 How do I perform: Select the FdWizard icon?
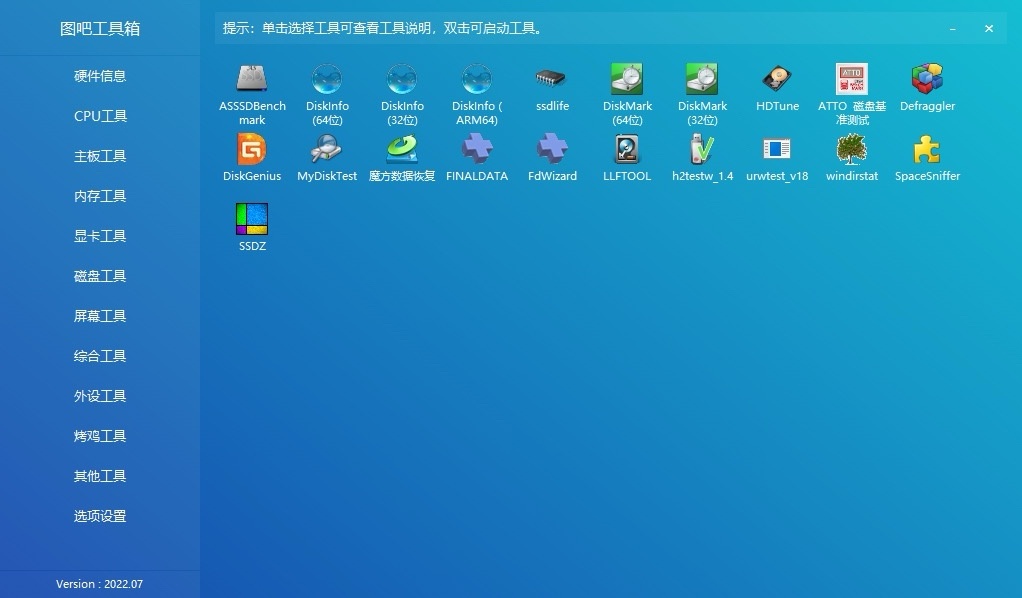click(552, 149)
